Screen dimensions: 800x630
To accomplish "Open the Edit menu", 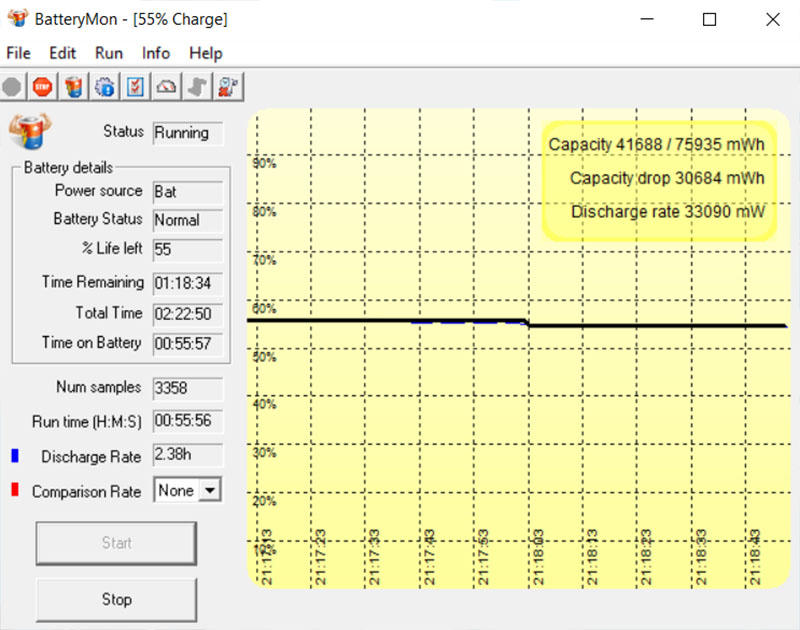I will coord(62,53).
